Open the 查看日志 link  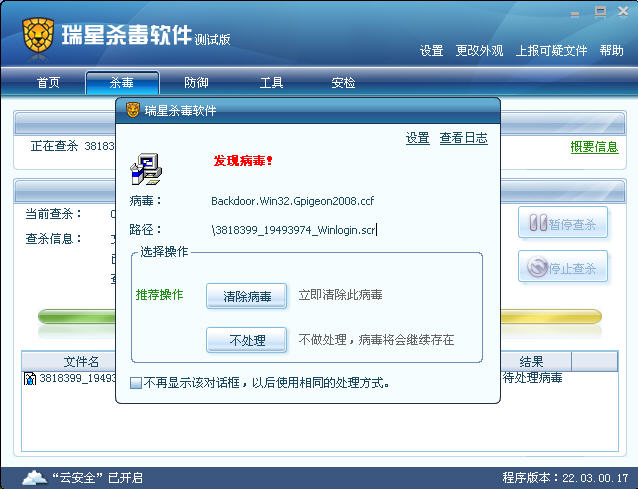point(463,138)
